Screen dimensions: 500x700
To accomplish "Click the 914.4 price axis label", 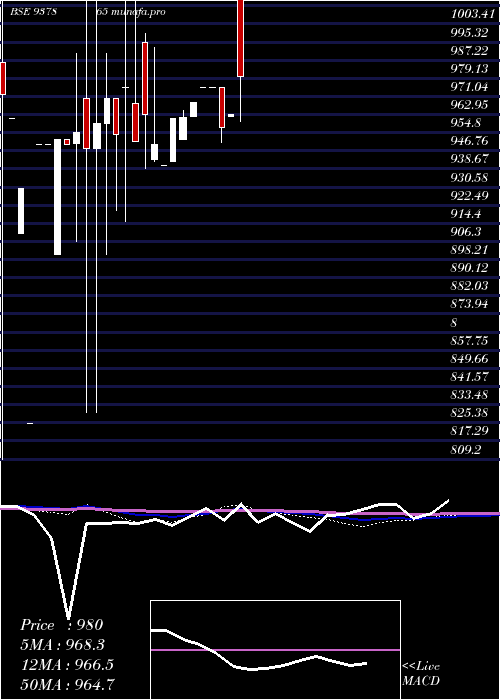I will 467,213.
